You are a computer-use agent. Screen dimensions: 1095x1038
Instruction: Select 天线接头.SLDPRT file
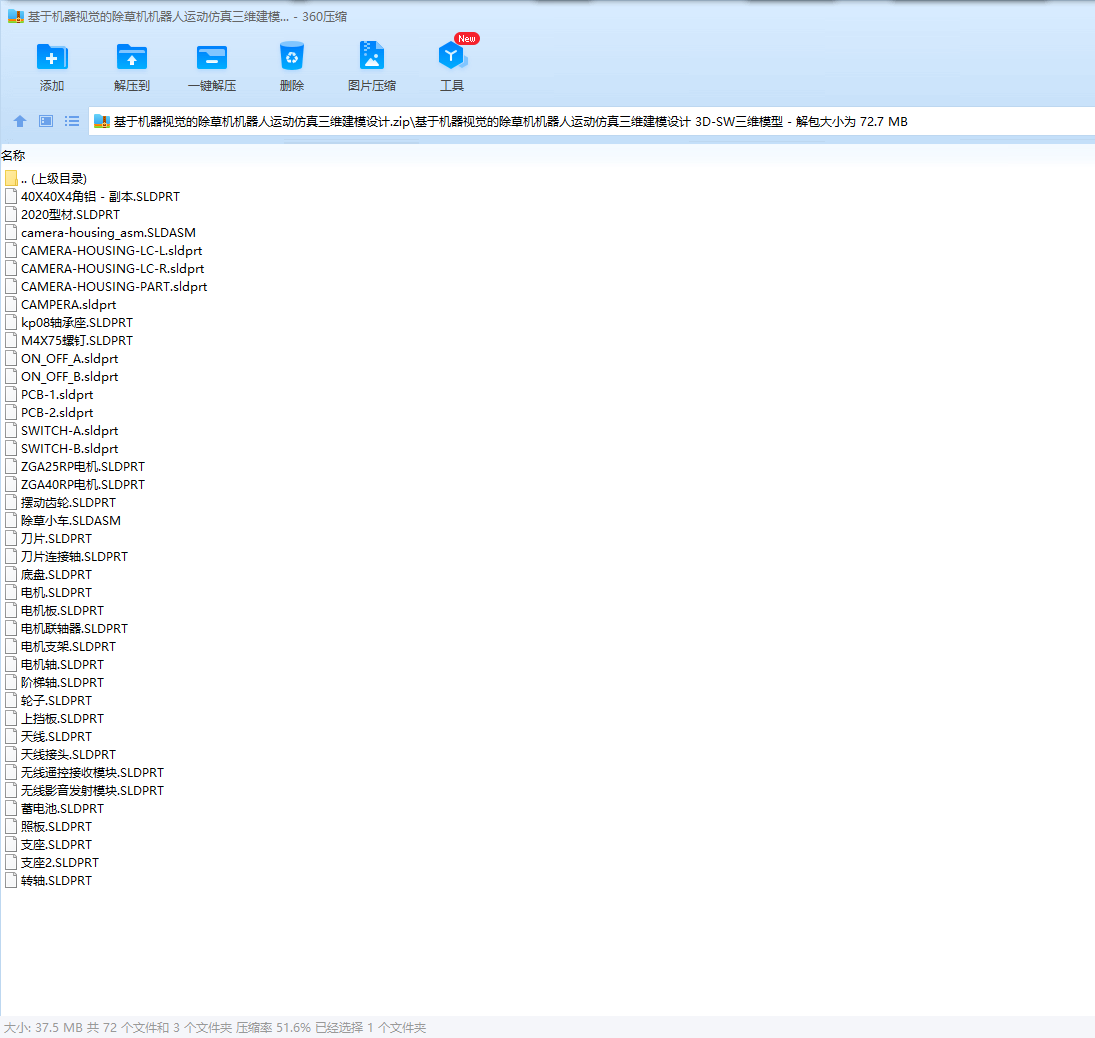click(x=68, y=754)
